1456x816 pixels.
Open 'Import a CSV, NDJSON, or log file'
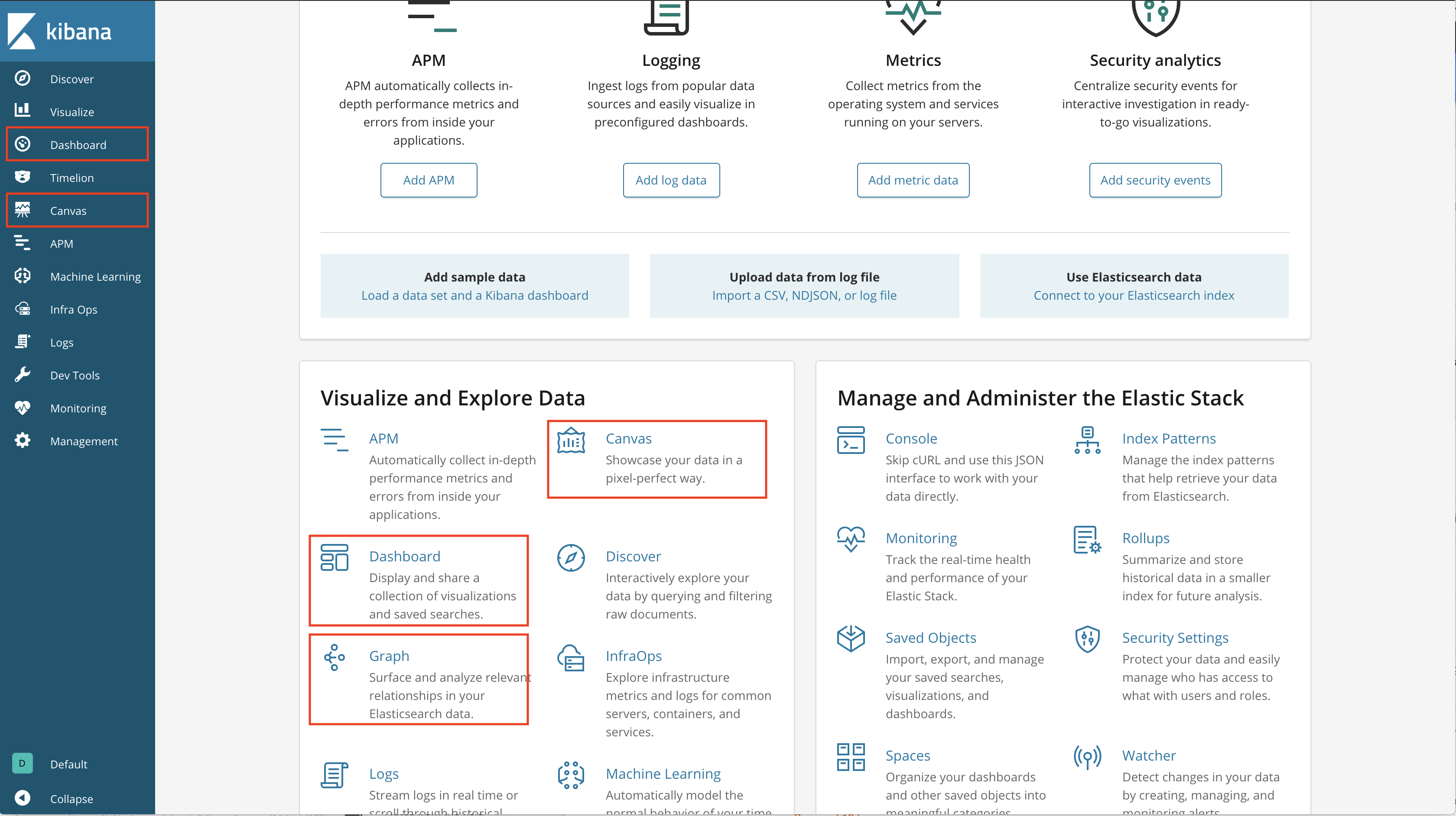[x=804, y=295]
